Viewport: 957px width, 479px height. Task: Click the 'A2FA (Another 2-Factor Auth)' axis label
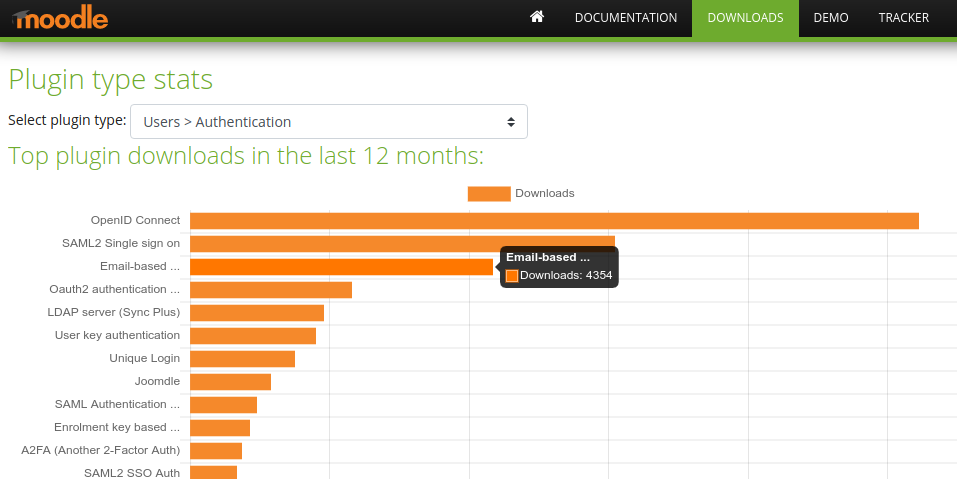101,450
